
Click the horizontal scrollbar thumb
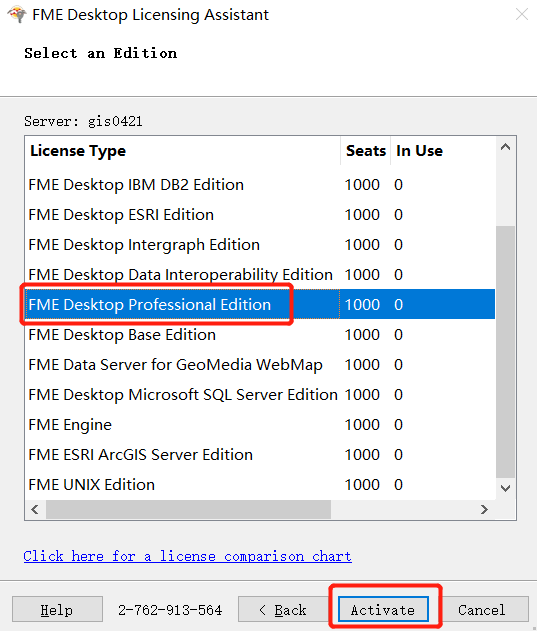188,509
